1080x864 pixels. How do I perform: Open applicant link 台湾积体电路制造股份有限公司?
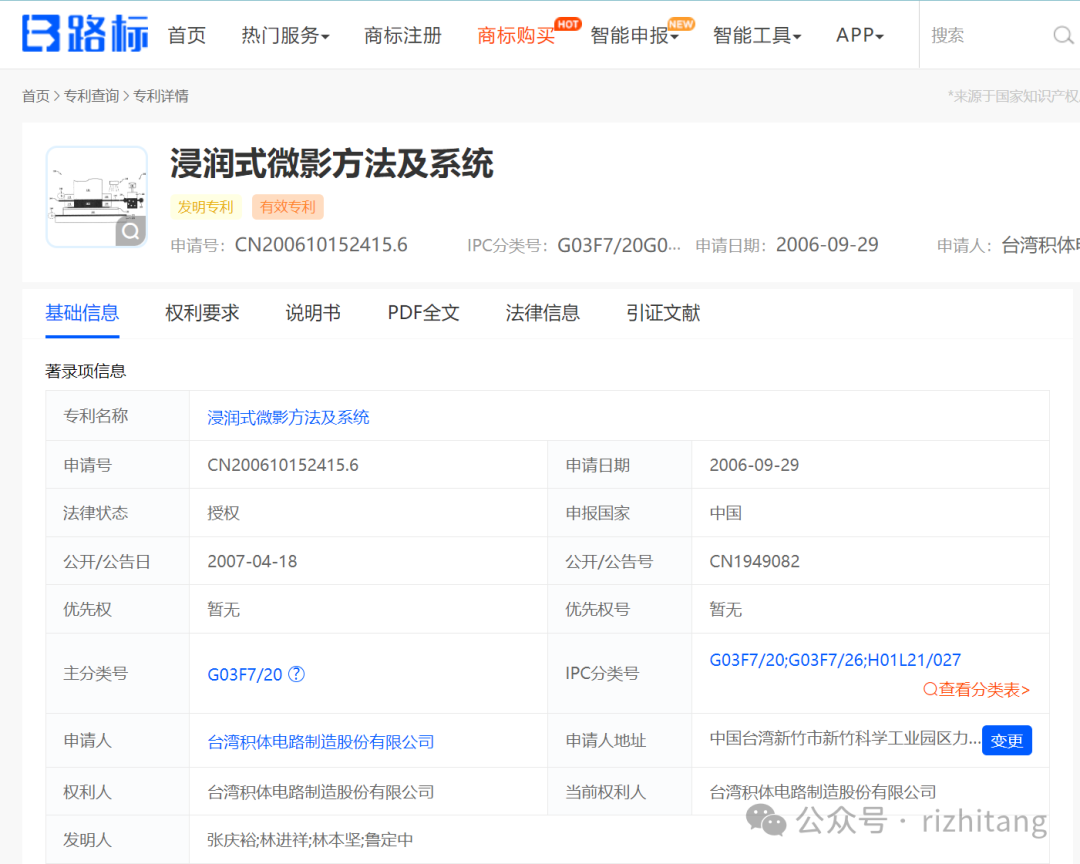[x=321, y=741]
